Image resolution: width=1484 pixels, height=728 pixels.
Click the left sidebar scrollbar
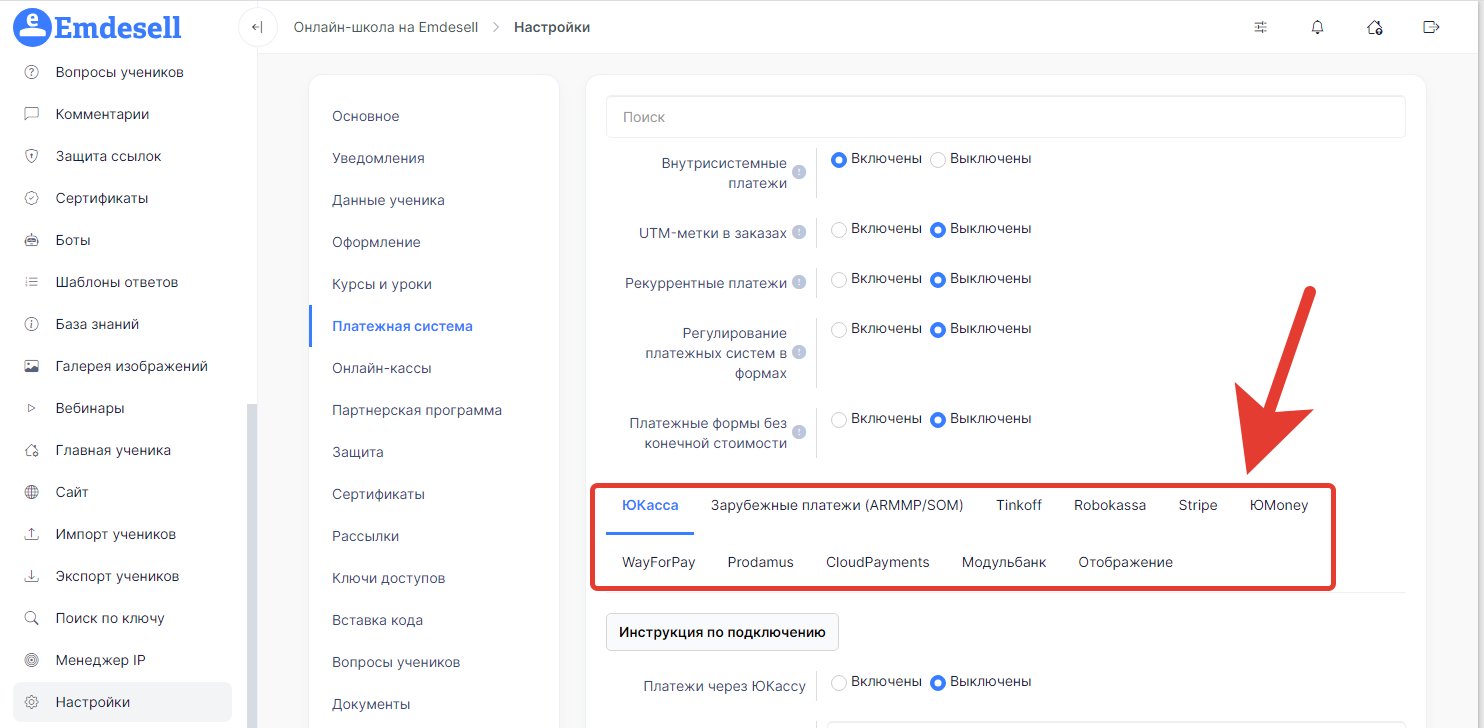(x=252, y=565)
